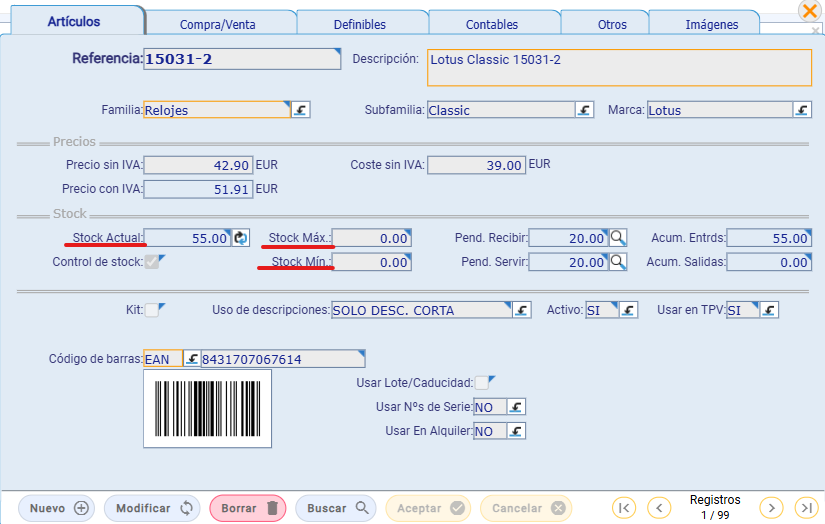Open the Usar Nºs de Serie selector
The width and height of the screenshot is (825, 524).
coord(516,407)
